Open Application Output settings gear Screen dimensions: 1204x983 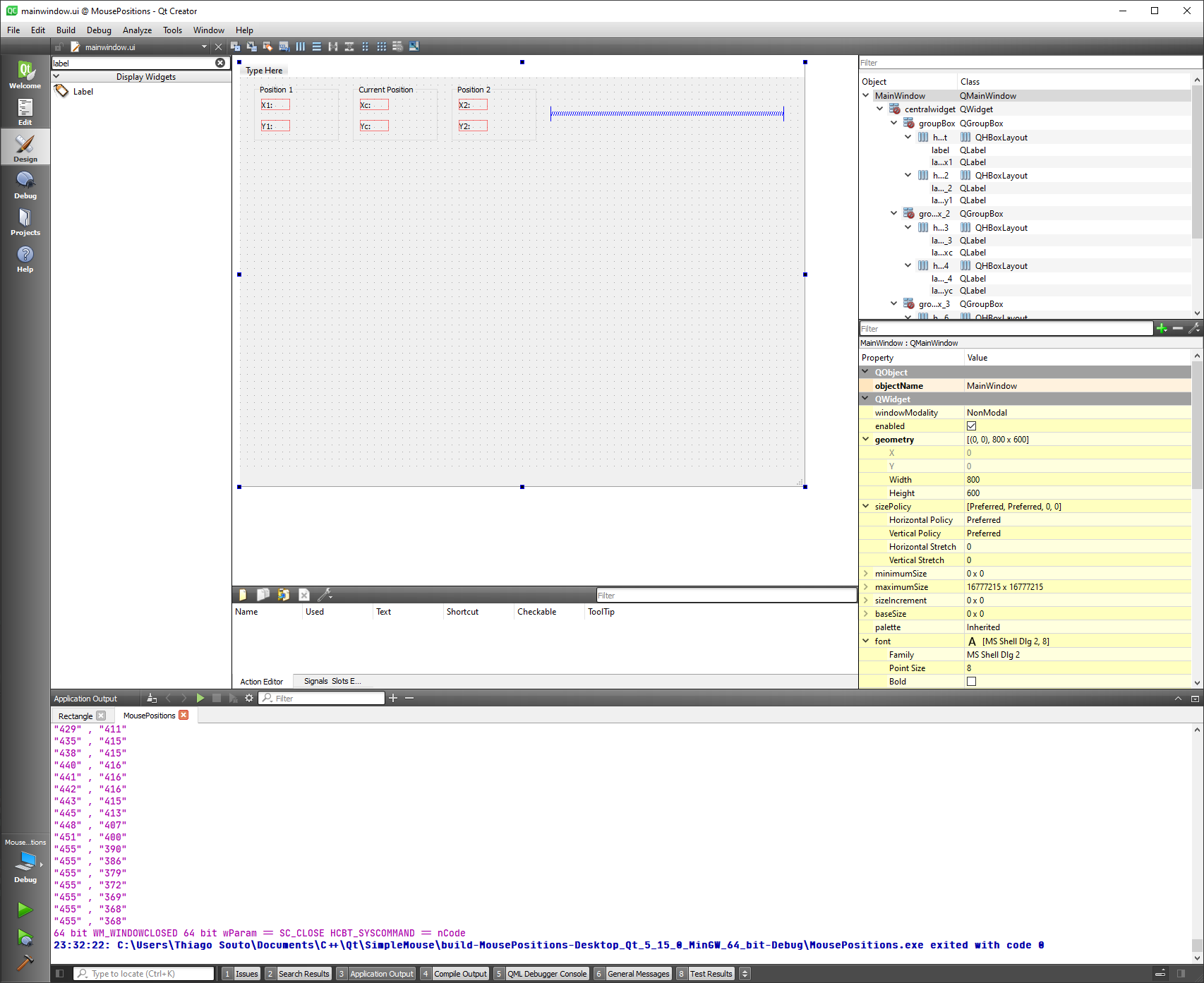click(249, 698)
